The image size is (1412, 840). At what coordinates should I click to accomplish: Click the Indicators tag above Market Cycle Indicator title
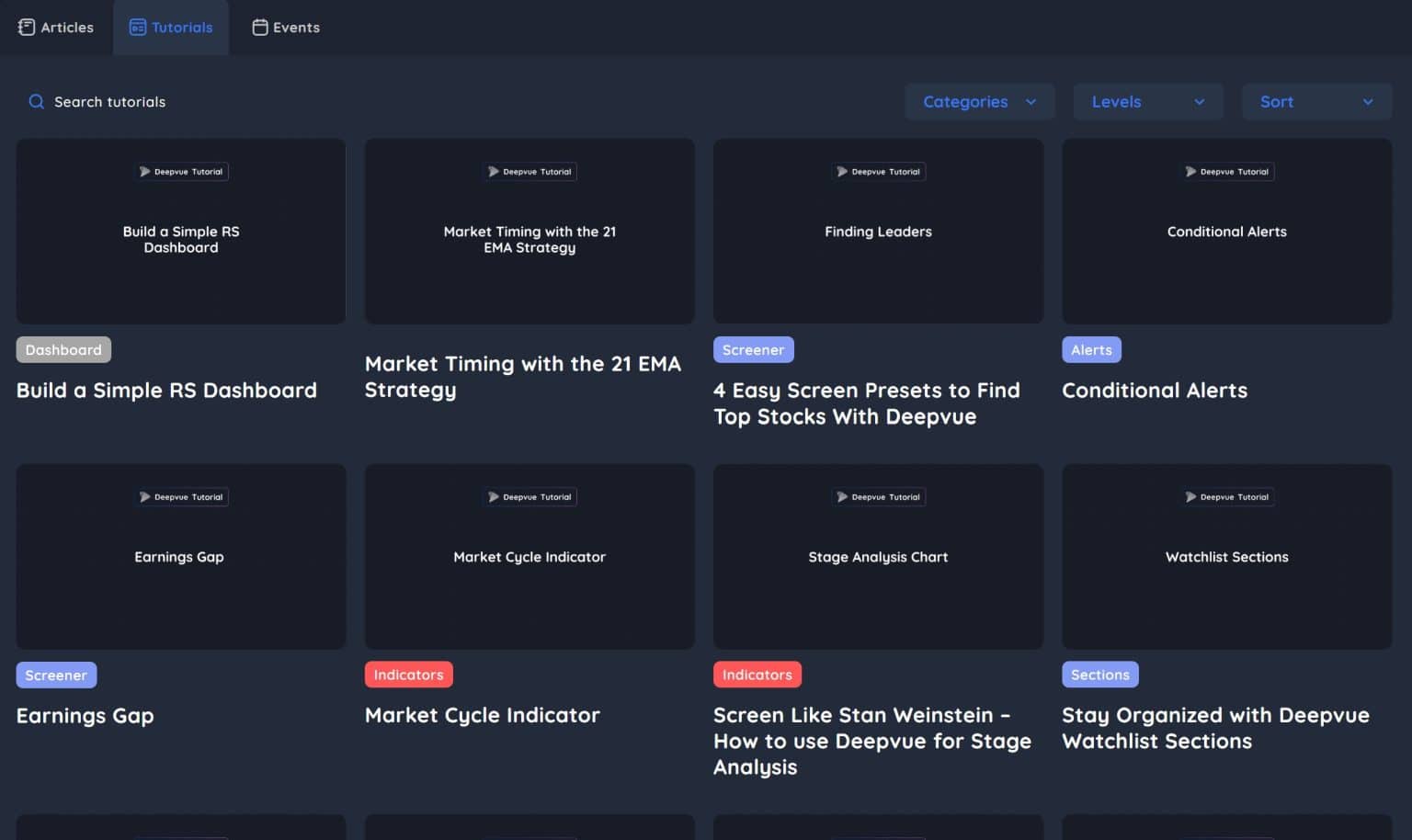point(408,675)
